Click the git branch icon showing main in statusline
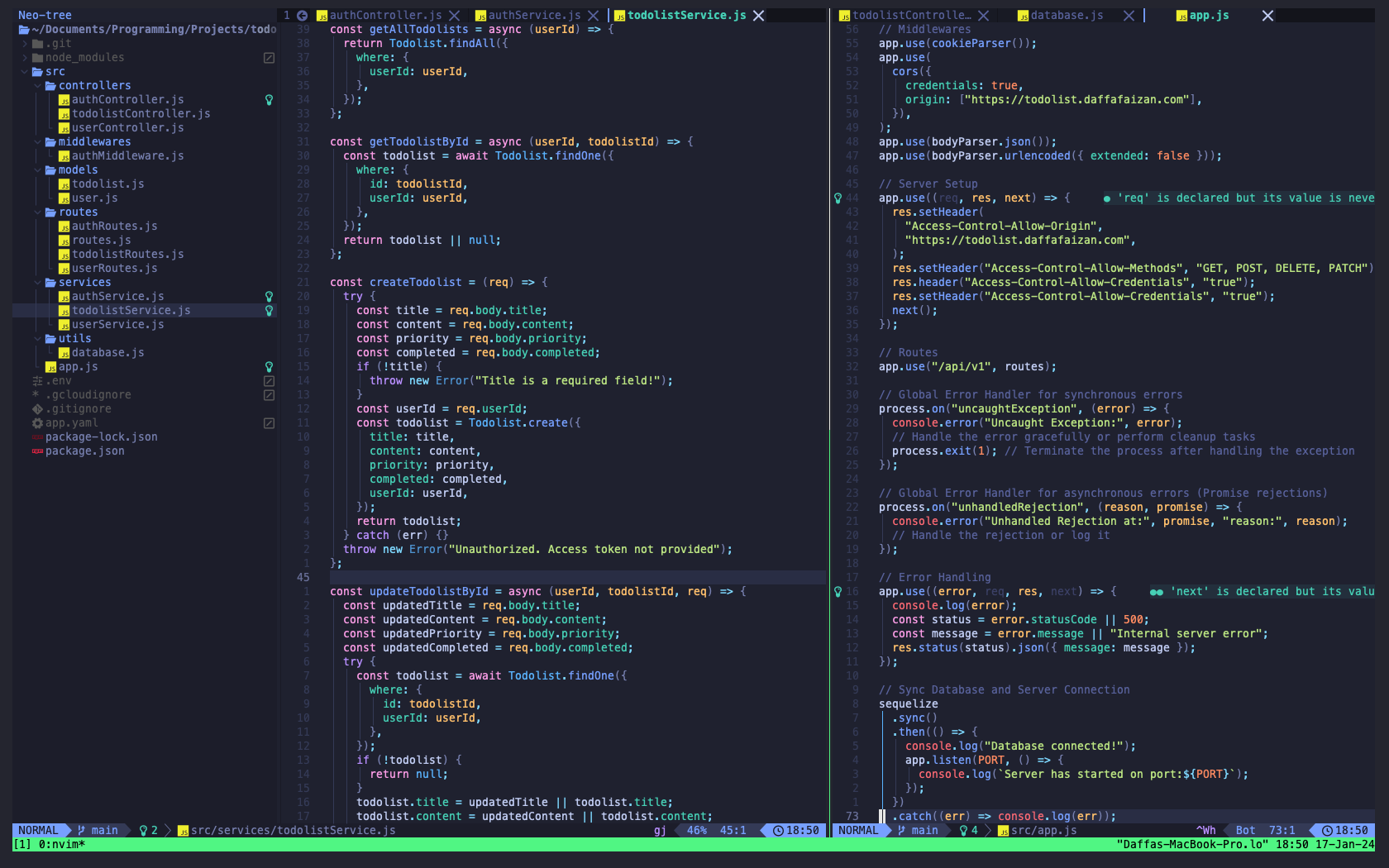This screenshot has width=1389, height=868. point(82,830)
